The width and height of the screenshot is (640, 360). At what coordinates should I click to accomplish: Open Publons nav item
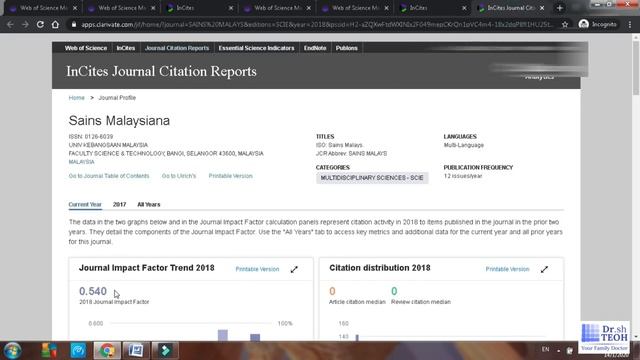point(347,48)
